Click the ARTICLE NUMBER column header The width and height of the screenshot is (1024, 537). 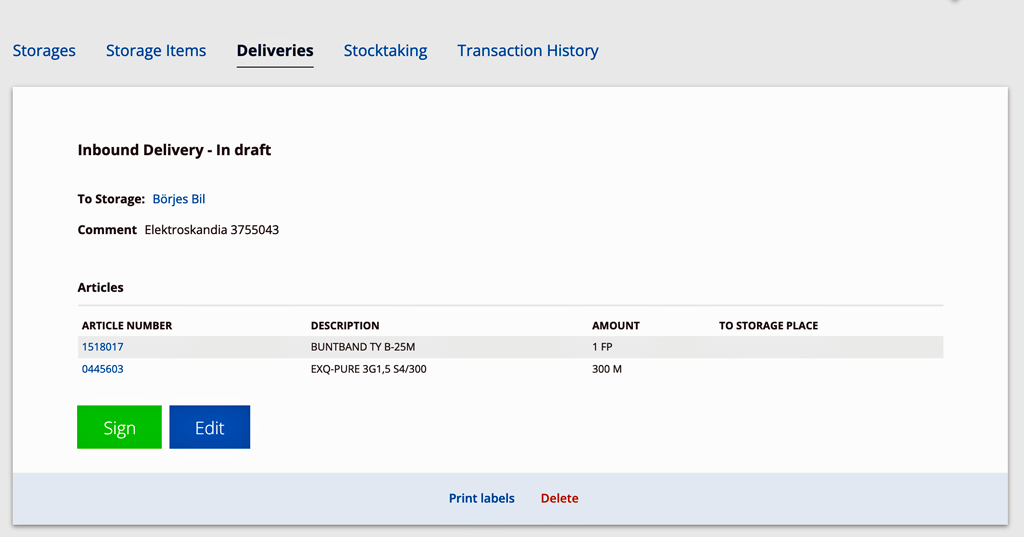click(127, 325)
